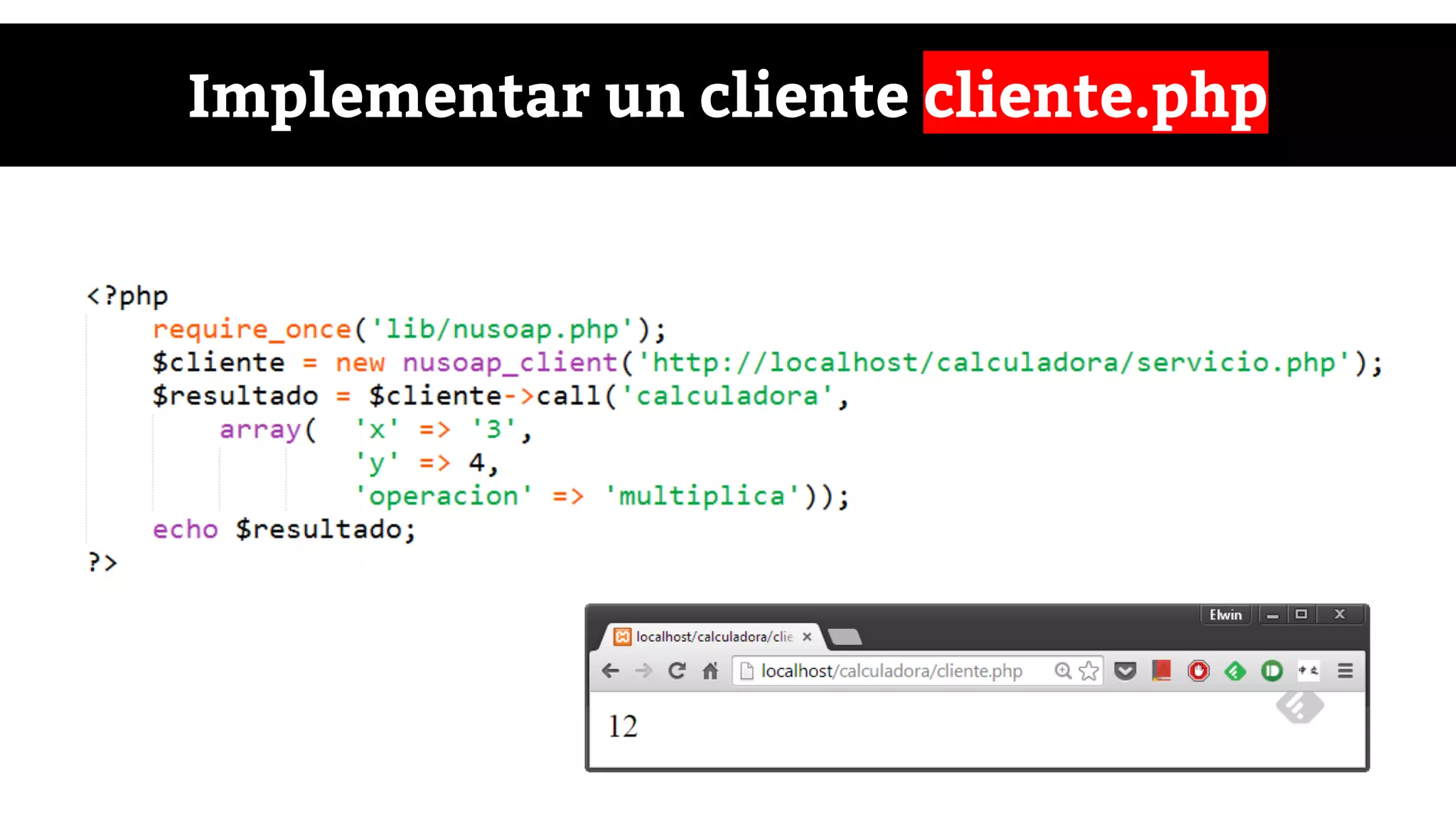Image resolution: width=1456 pixels, height=819 pixels.
Task: Click the page icon in address bar
Action: 746,670
